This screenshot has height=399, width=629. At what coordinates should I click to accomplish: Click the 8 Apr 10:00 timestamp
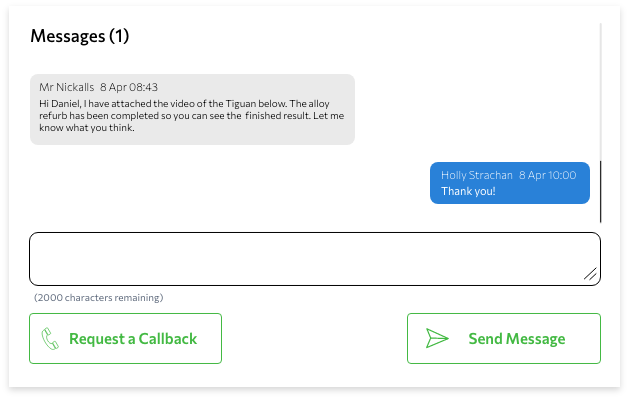coord(548,175)
